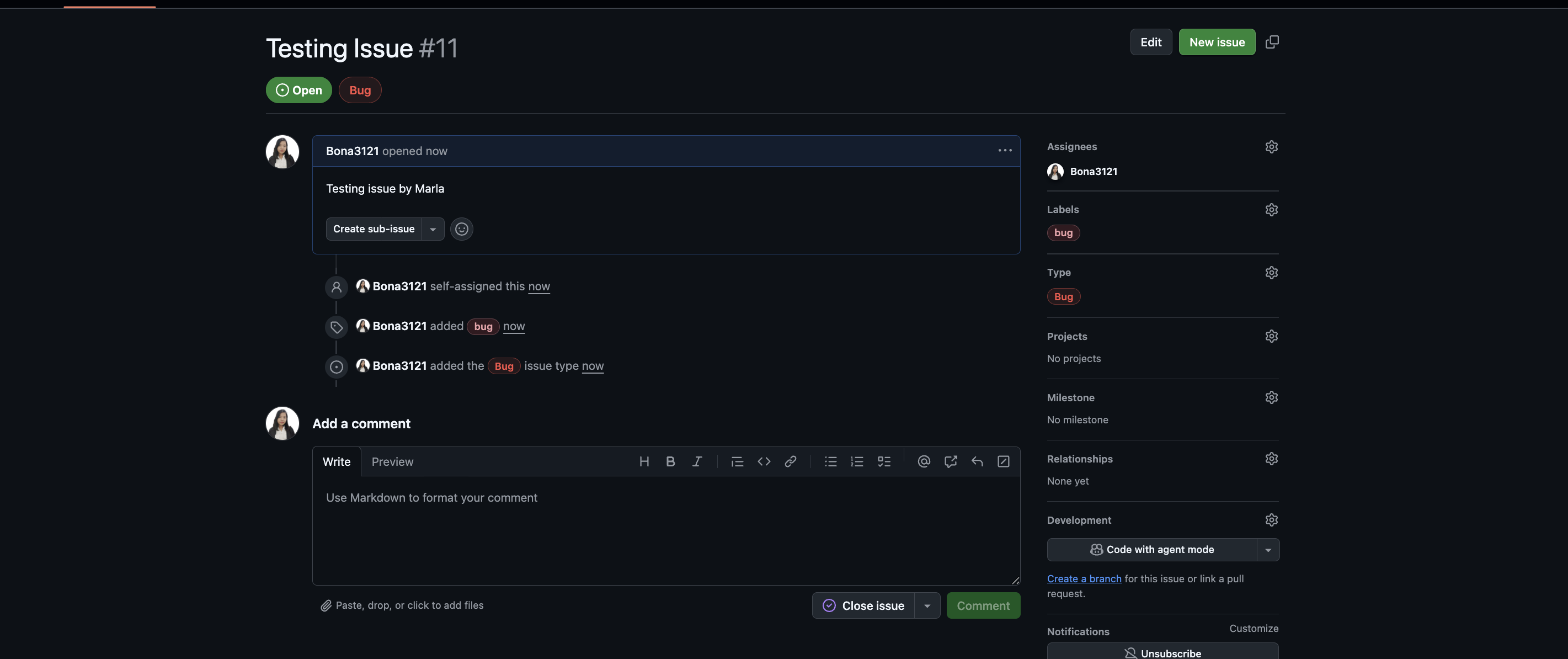
Task: Toggle Bold text formatting icon
Action: (670, 461)
